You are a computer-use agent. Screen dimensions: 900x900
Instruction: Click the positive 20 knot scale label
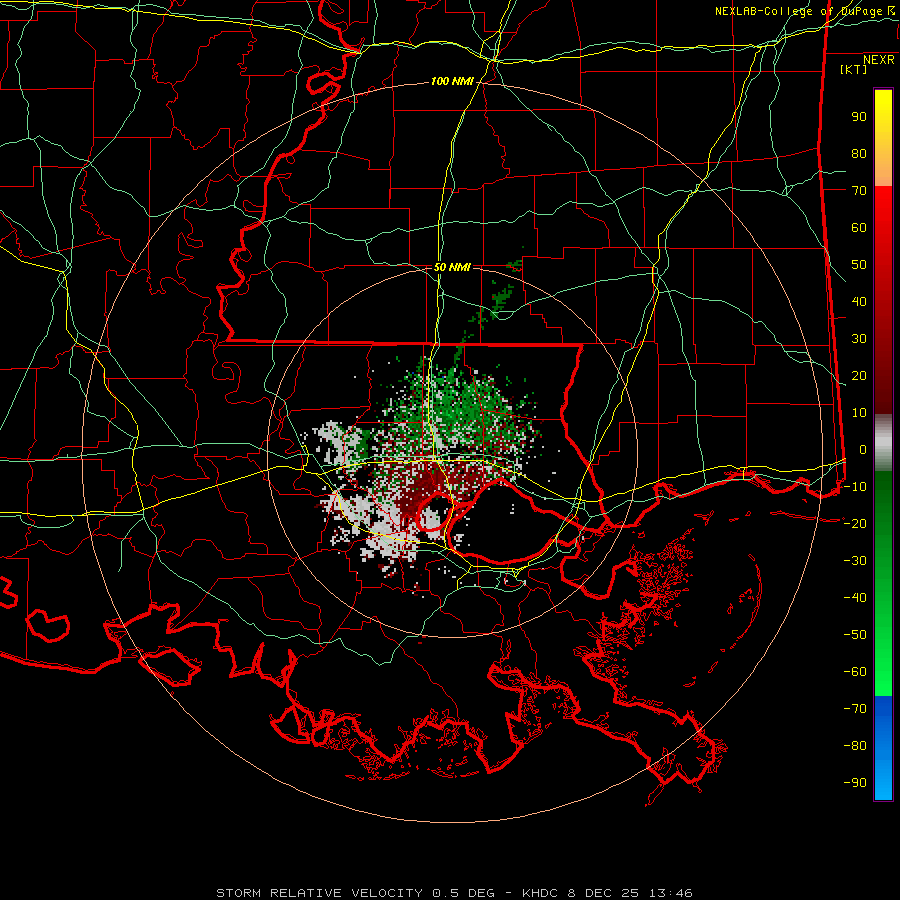(x=859, y=376)
